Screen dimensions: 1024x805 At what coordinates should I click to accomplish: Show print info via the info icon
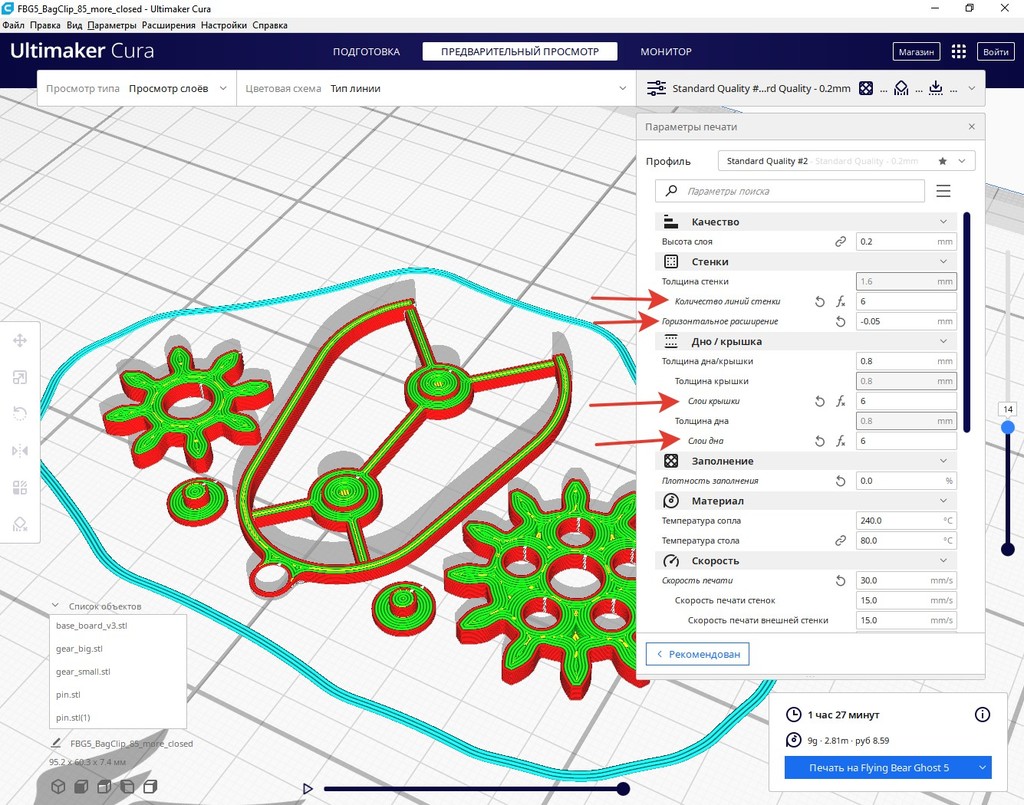pyautogui.click(x=982, y=715)
